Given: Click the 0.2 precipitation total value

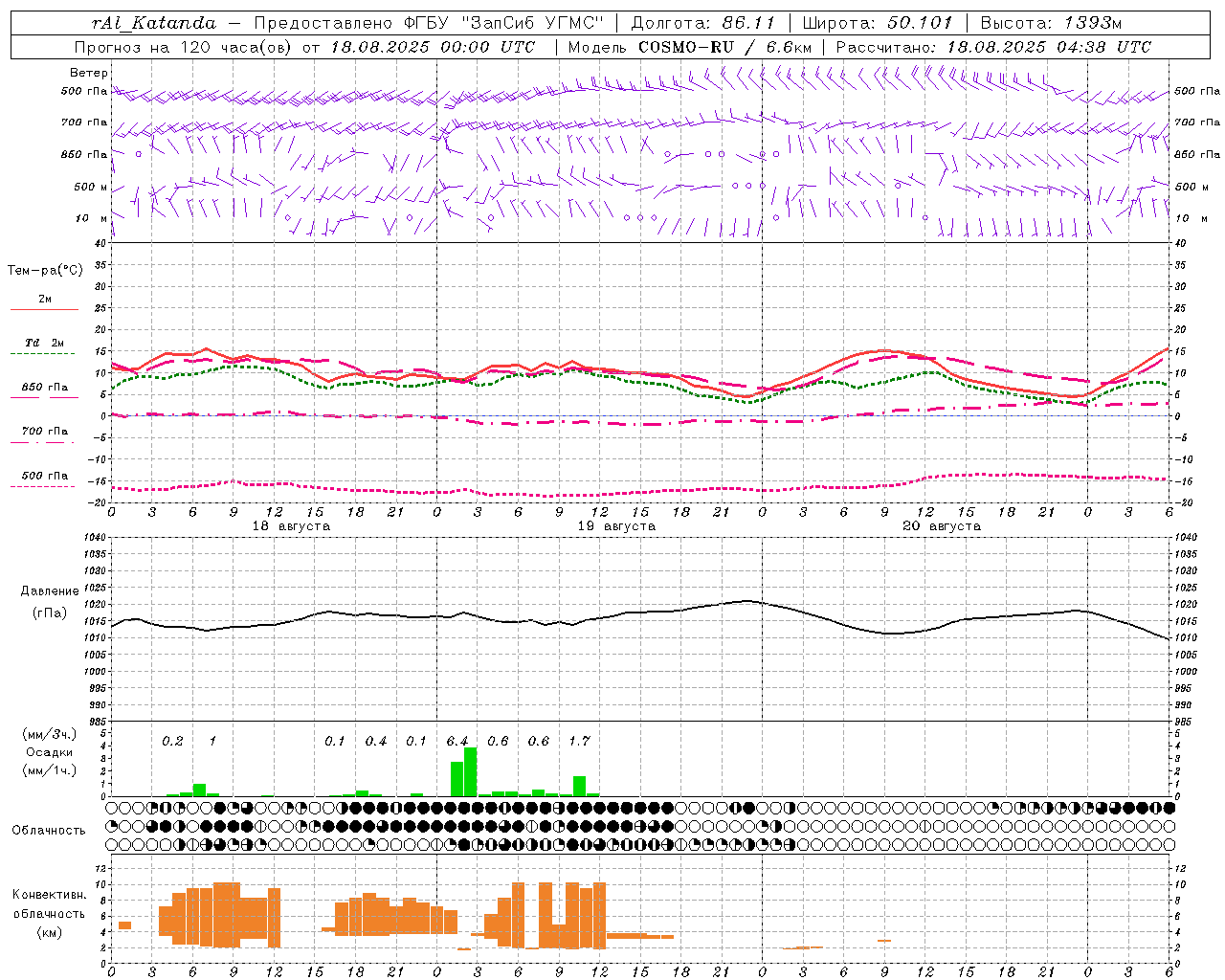Looking at the screenshot, I should (172, 742).
